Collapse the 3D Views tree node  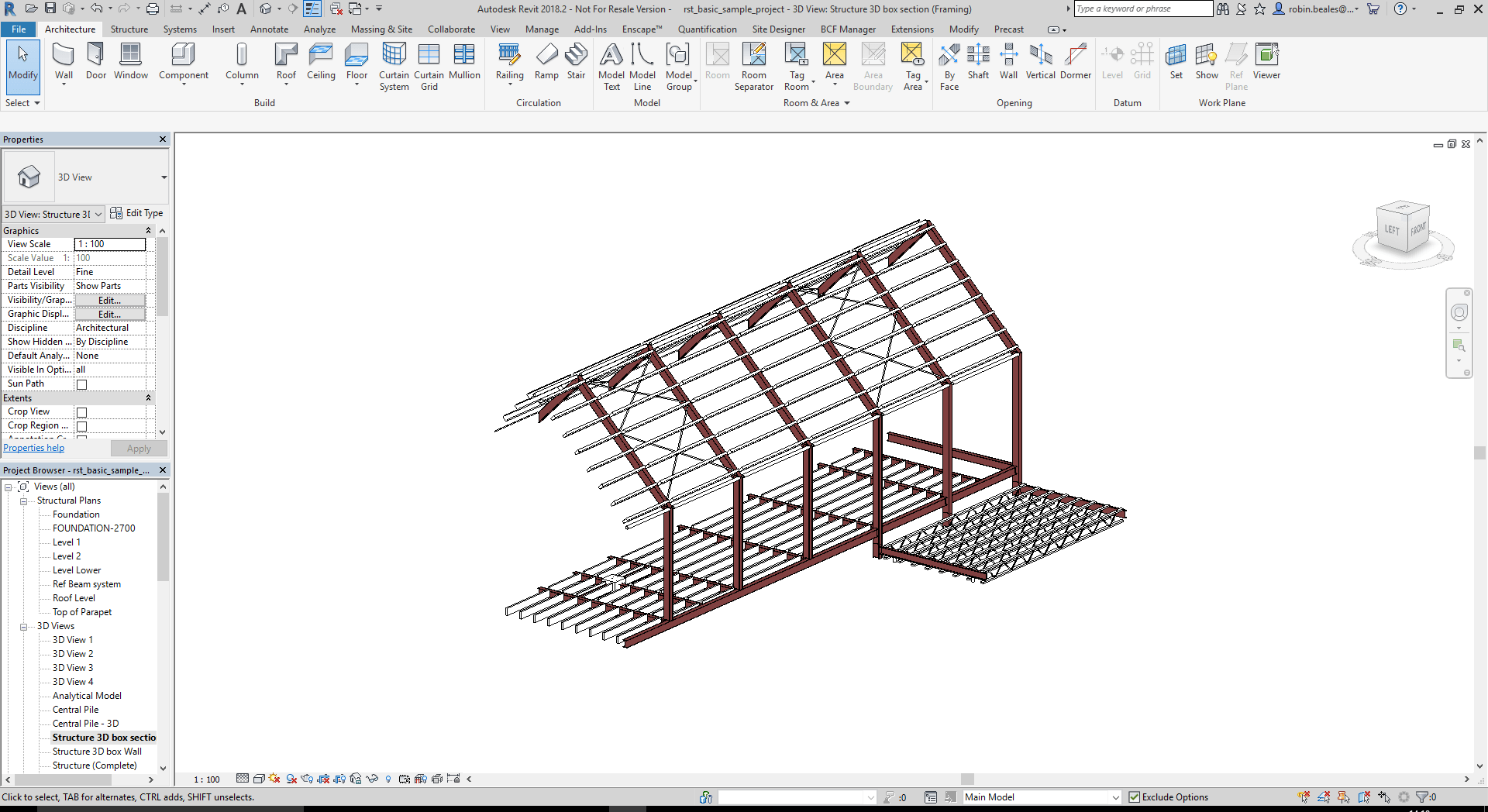pyautogui.click(x=24, y=627)
